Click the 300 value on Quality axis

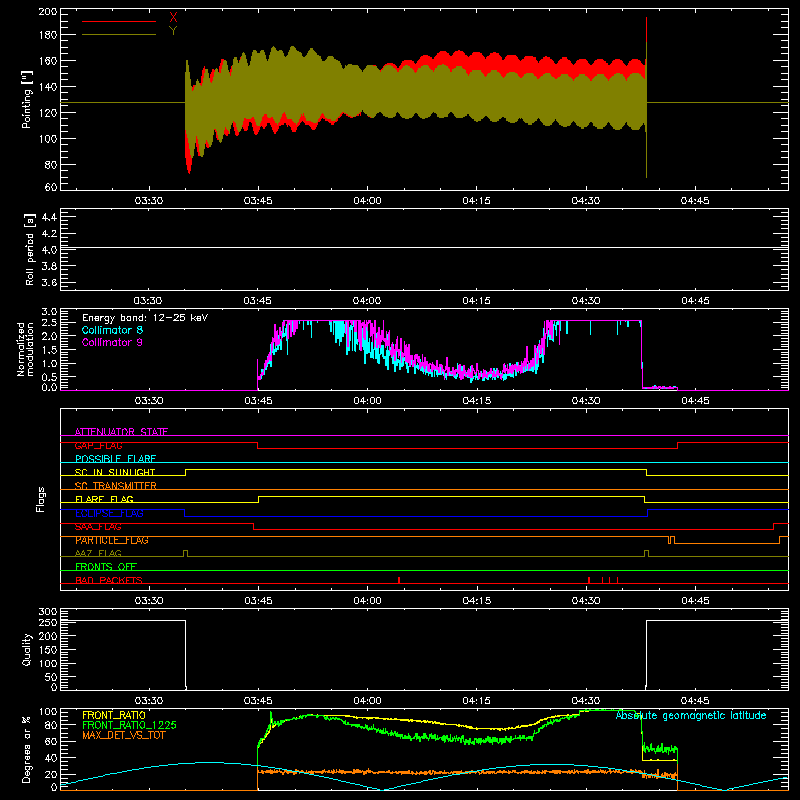[47, 611]
